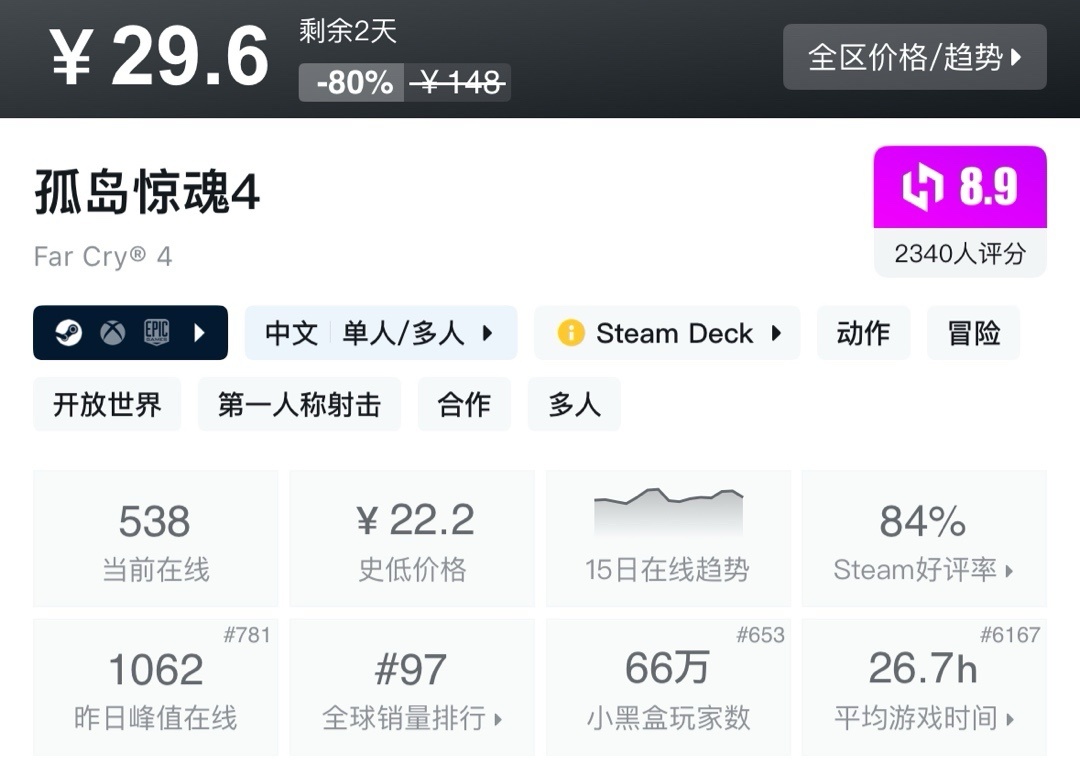Tap the 第一人称射击 tag
This screenshot has width=1080, height=764.
click(x=299, y=404)
